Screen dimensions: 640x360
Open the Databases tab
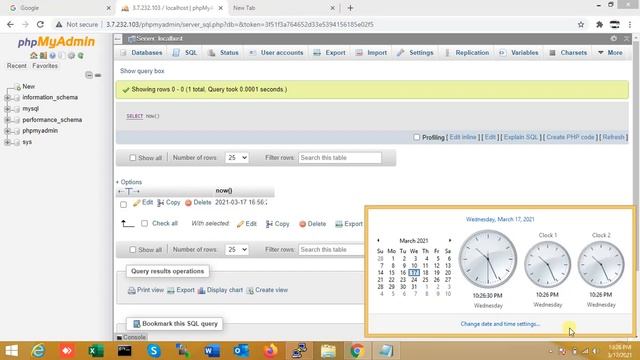coord(142,53)
